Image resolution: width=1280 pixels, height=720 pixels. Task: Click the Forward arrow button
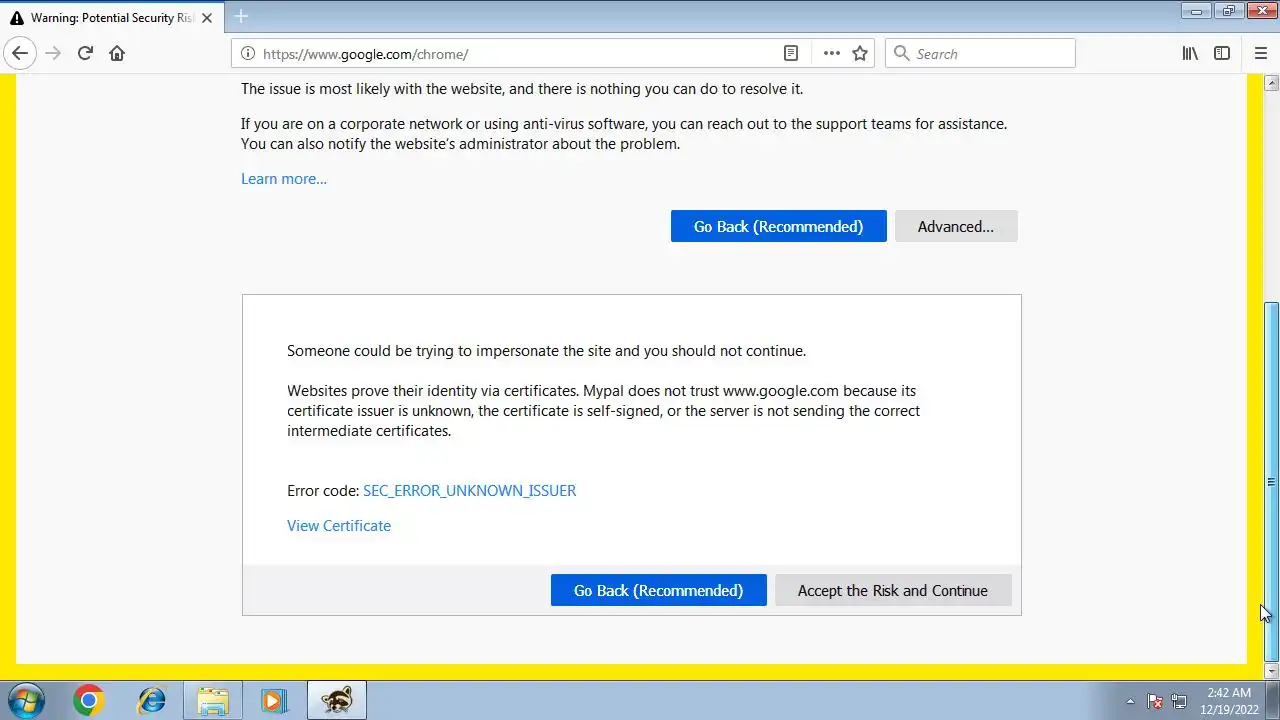coord(53,53)
